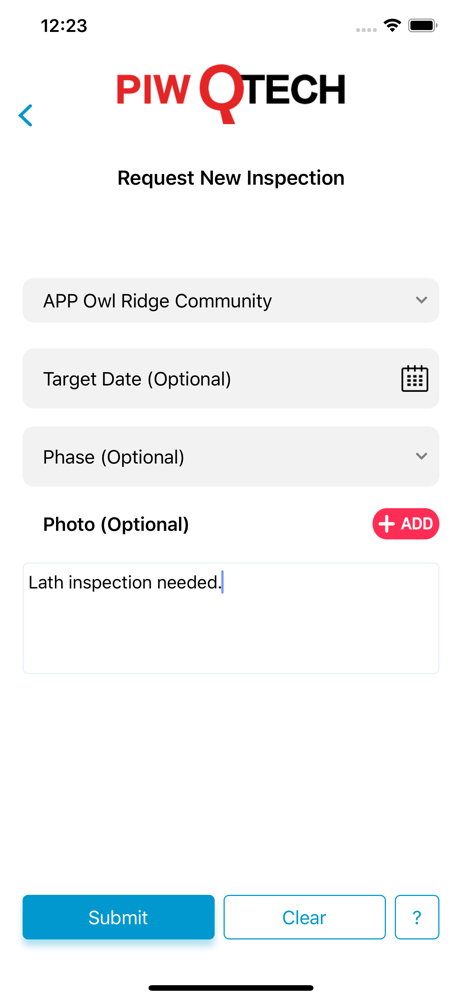Tap the Photo (Optional) label
Image resolution: width=462 pixels, height=1000 pixels.
(116, 524)
